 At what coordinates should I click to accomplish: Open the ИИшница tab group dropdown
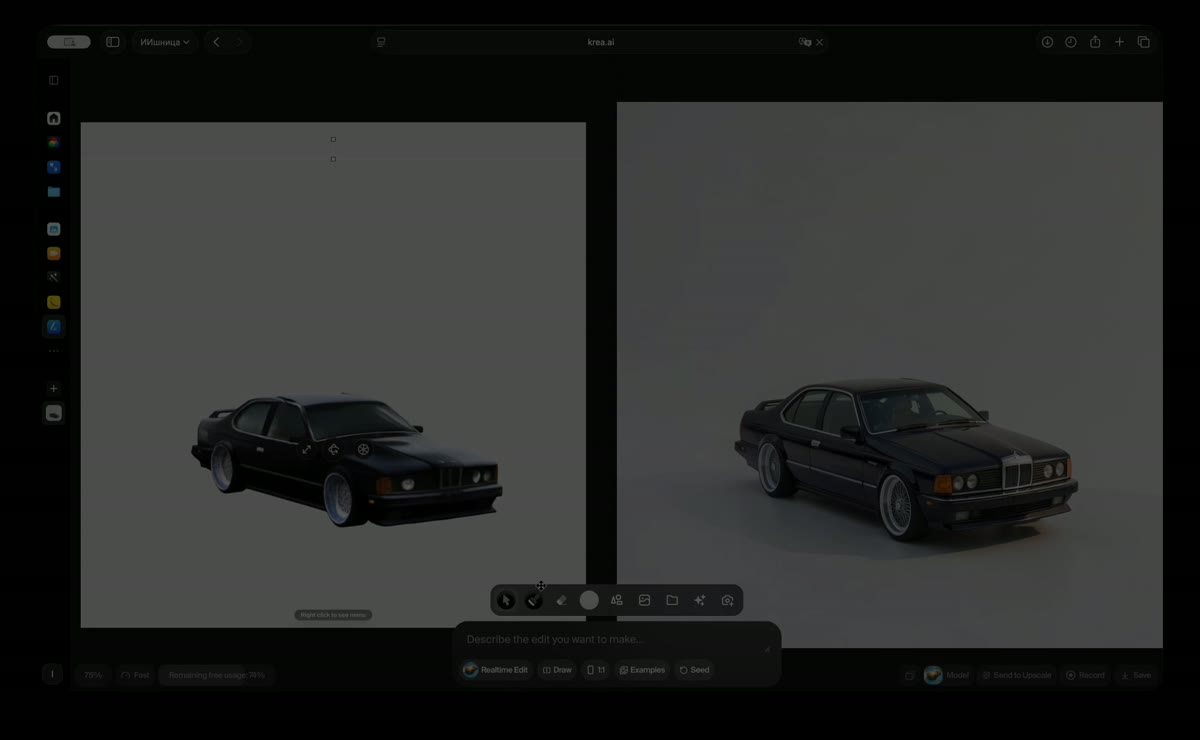pos(165,42)
